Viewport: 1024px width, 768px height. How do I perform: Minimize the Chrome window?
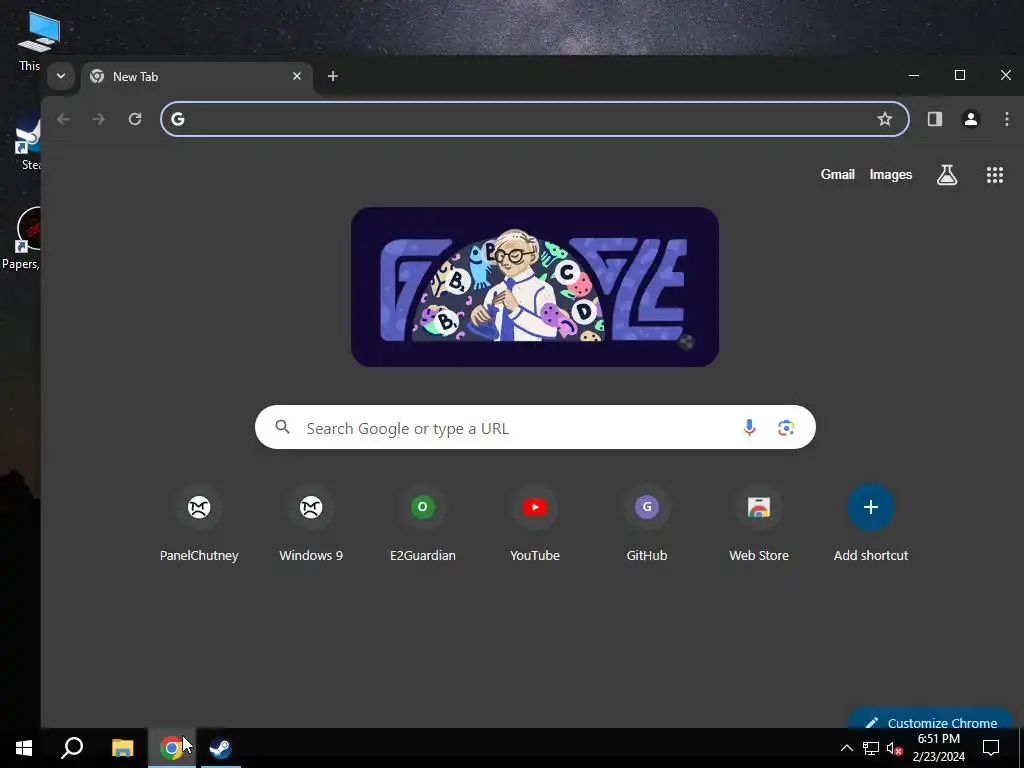click(x=914, y=75)
